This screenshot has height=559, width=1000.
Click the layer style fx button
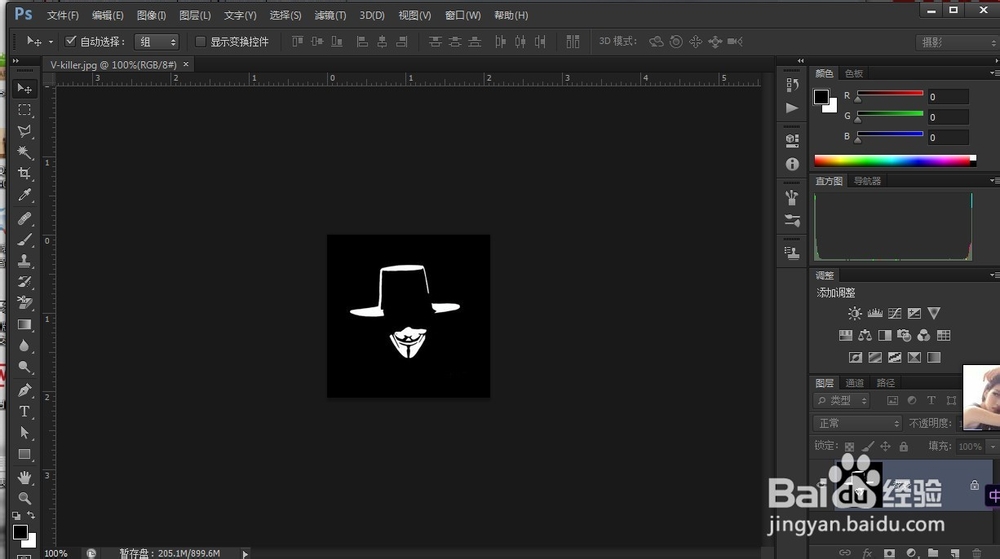click(x=867, y=553)
